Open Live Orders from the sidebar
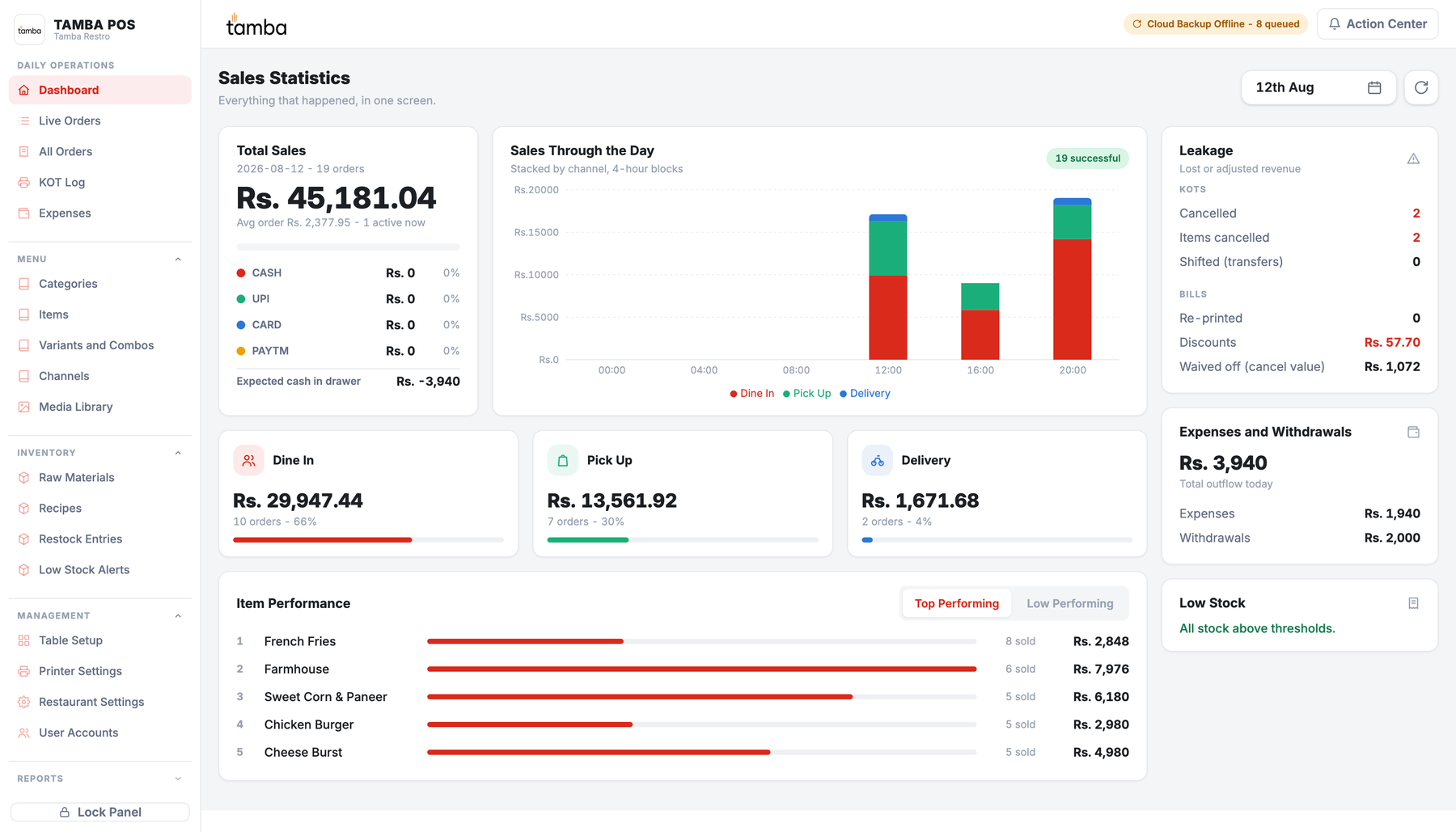1456x832 pixels. [x=100, y=121]
